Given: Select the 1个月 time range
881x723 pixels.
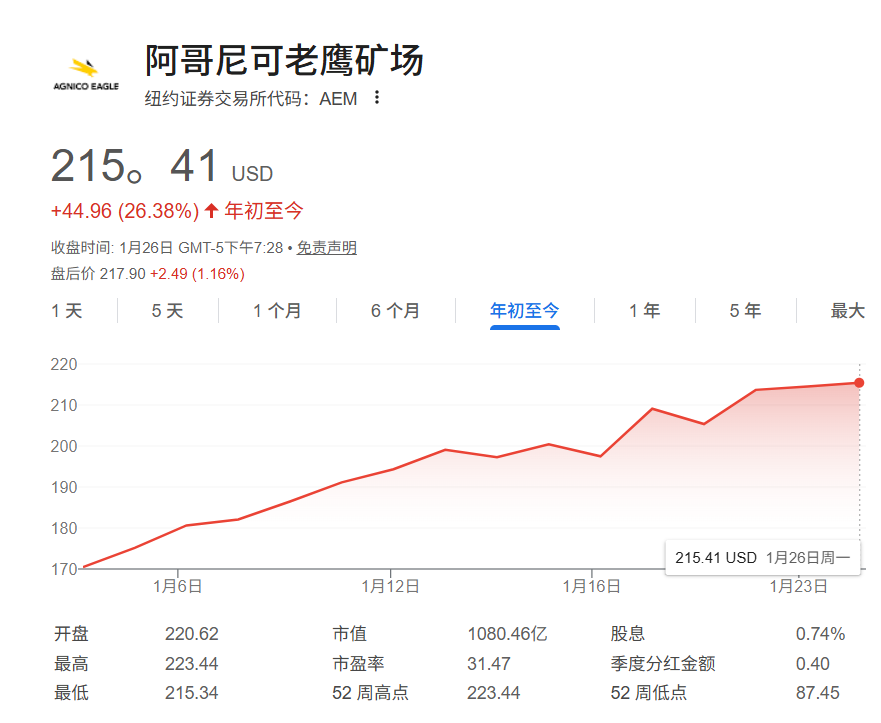Looking at the screenshot, I should 273,311.
